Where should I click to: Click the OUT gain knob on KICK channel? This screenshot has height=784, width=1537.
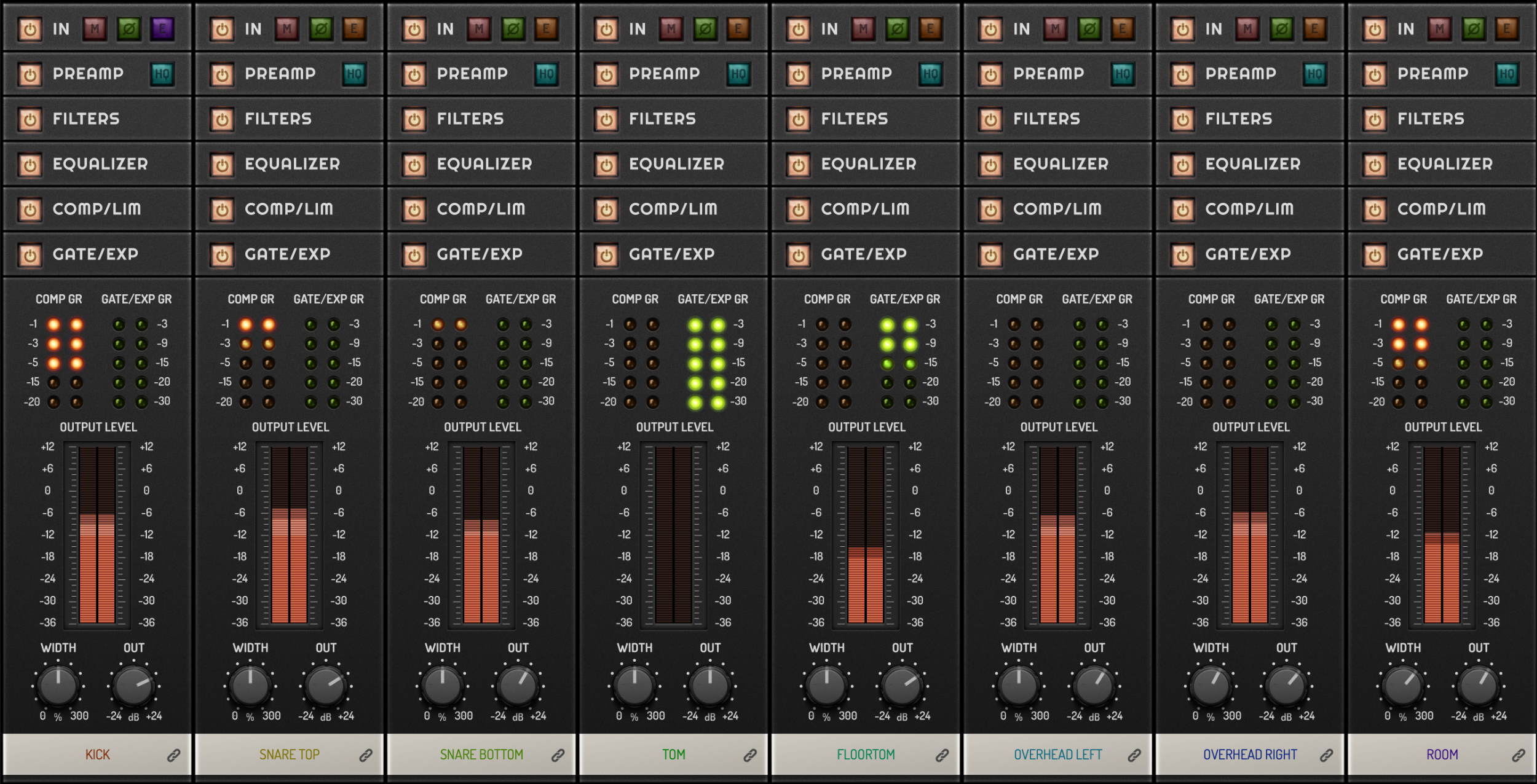(134, 686)
